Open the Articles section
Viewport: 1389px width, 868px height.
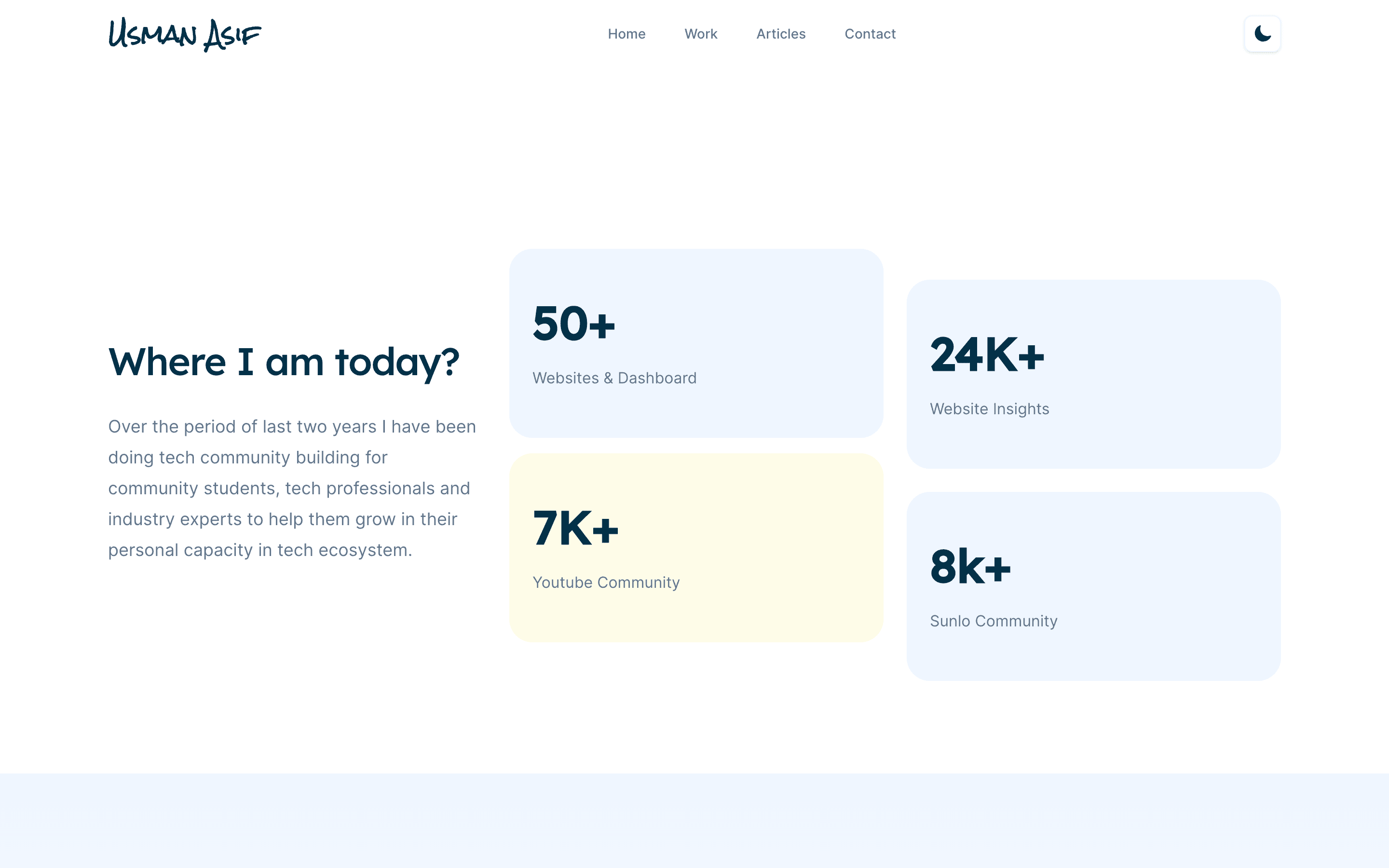click(781, 33)
